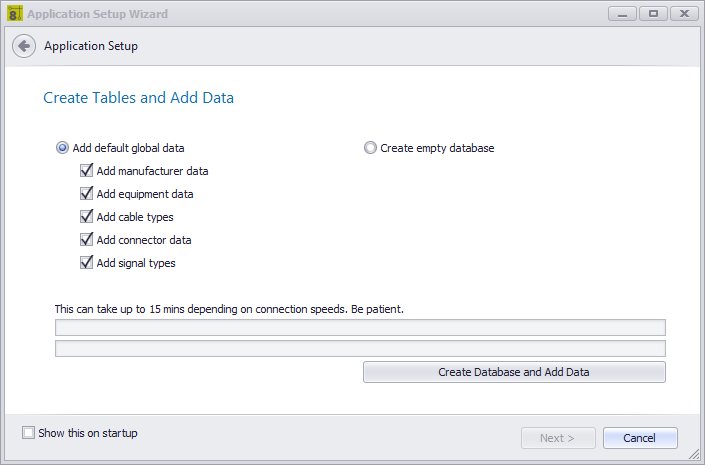Click the Create Tables and Add Data heading
This screenshot has width=705, height=465.
[138, 98]
